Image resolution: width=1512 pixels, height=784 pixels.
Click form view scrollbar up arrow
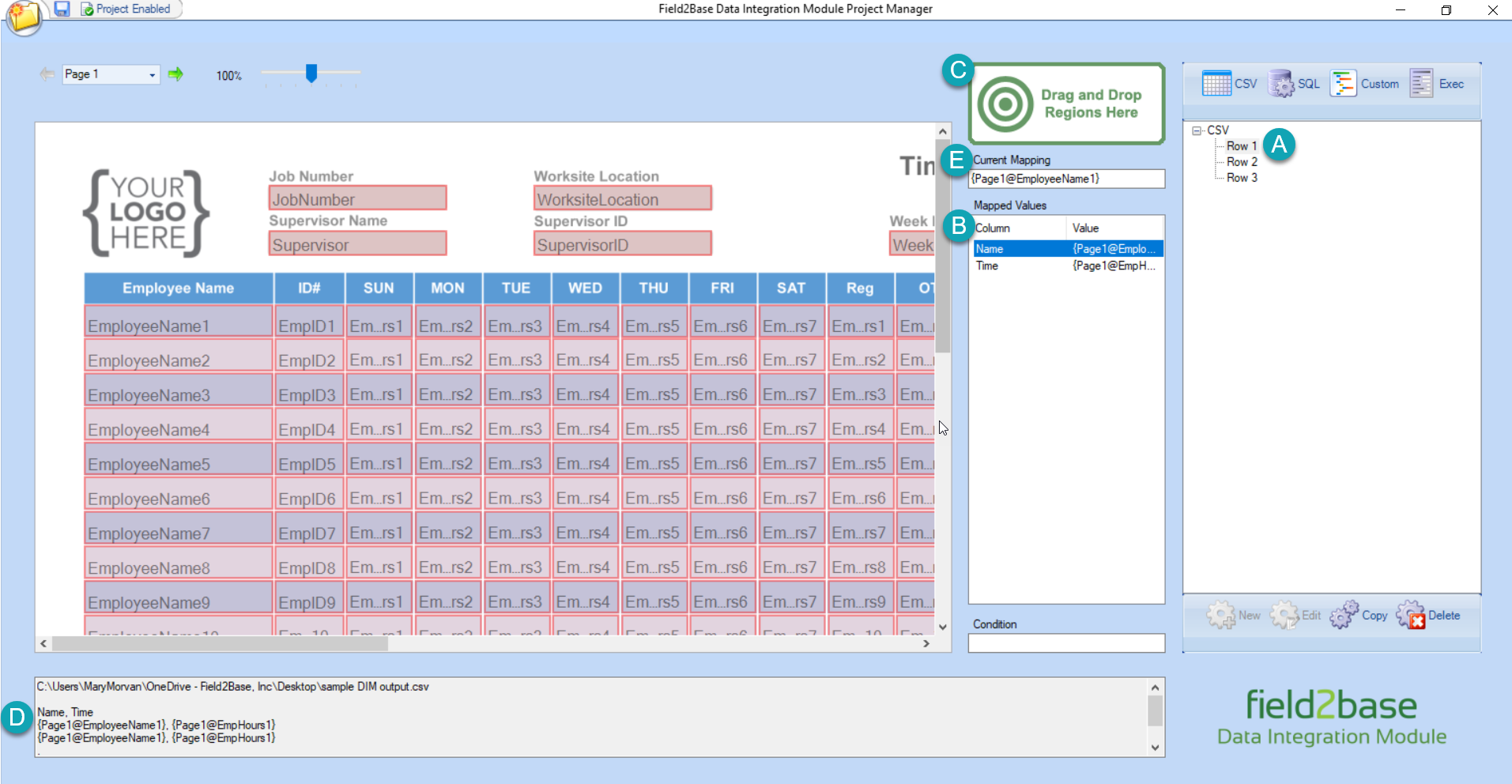click(943, 131)
